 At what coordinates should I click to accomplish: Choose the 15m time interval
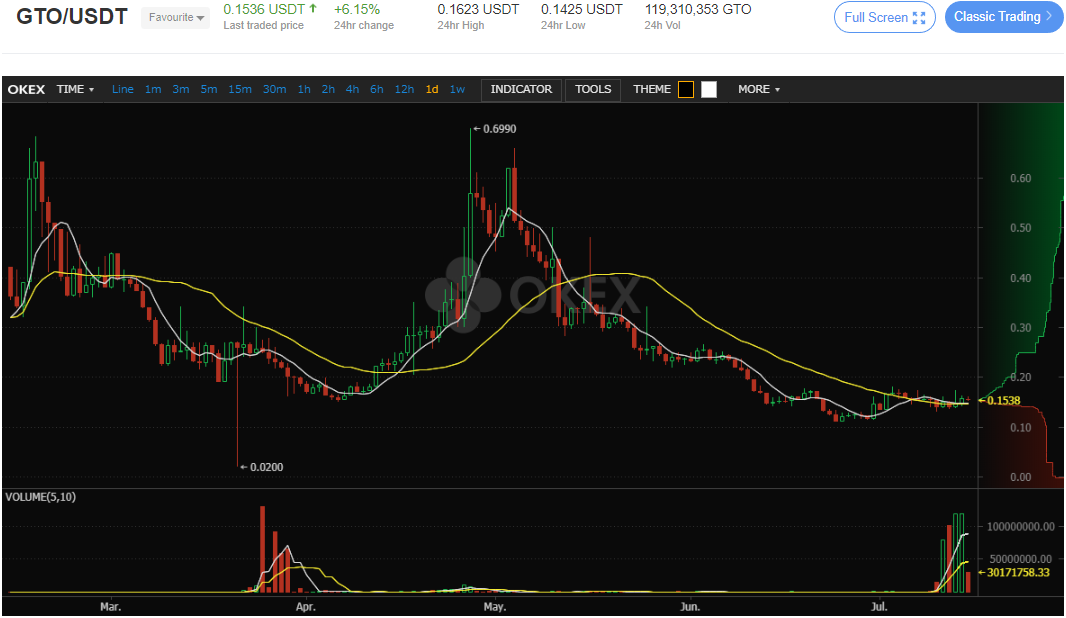click(240, 89)
